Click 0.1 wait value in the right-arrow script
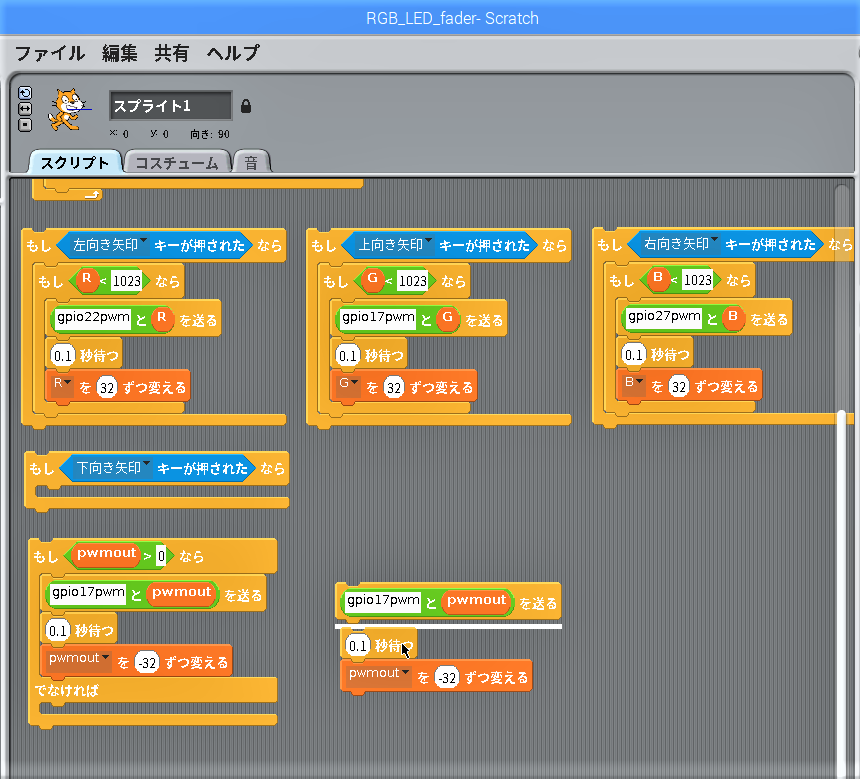860x779 pixels. tap(633, 355)
